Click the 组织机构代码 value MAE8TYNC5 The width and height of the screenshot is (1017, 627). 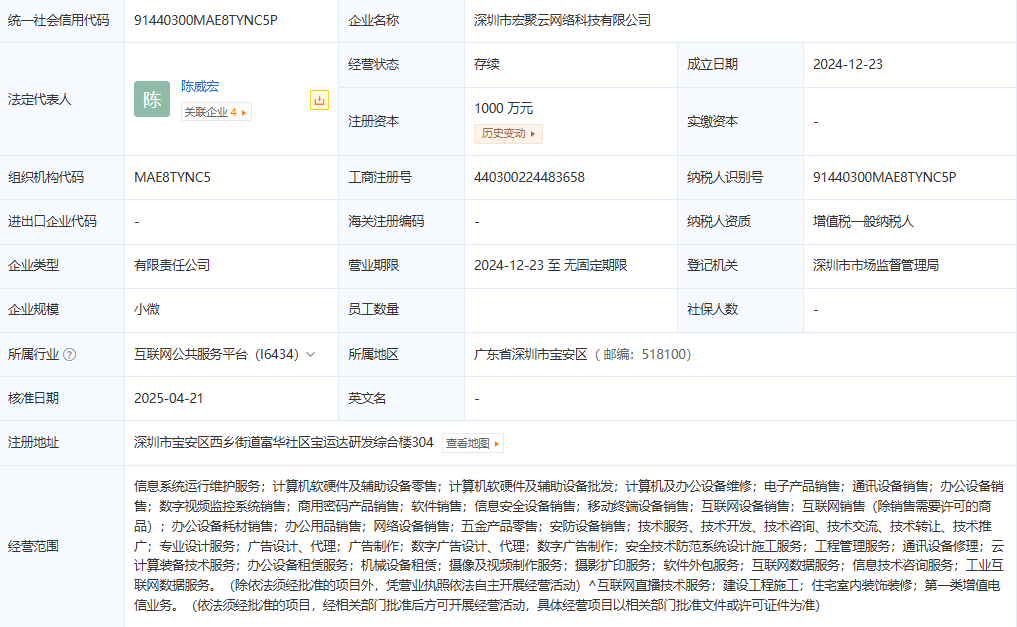[172, 177]
